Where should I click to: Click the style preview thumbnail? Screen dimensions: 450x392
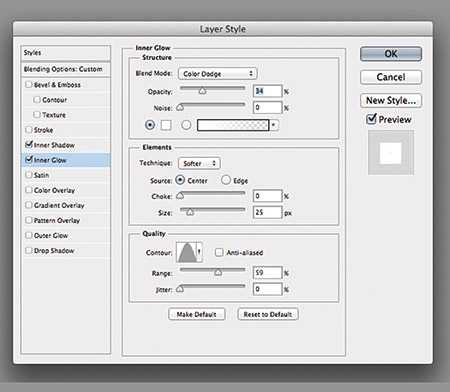391,153
